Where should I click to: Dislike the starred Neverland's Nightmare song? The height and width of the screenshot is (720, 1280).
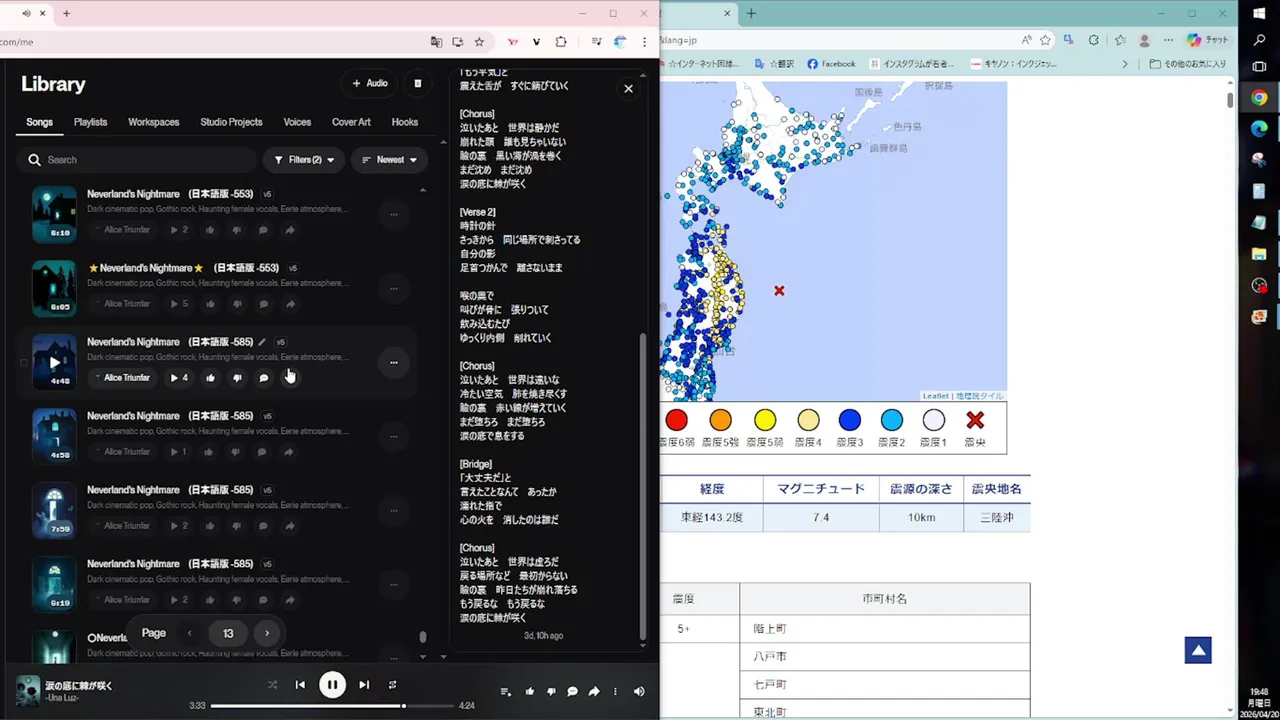tap(237, 304)
